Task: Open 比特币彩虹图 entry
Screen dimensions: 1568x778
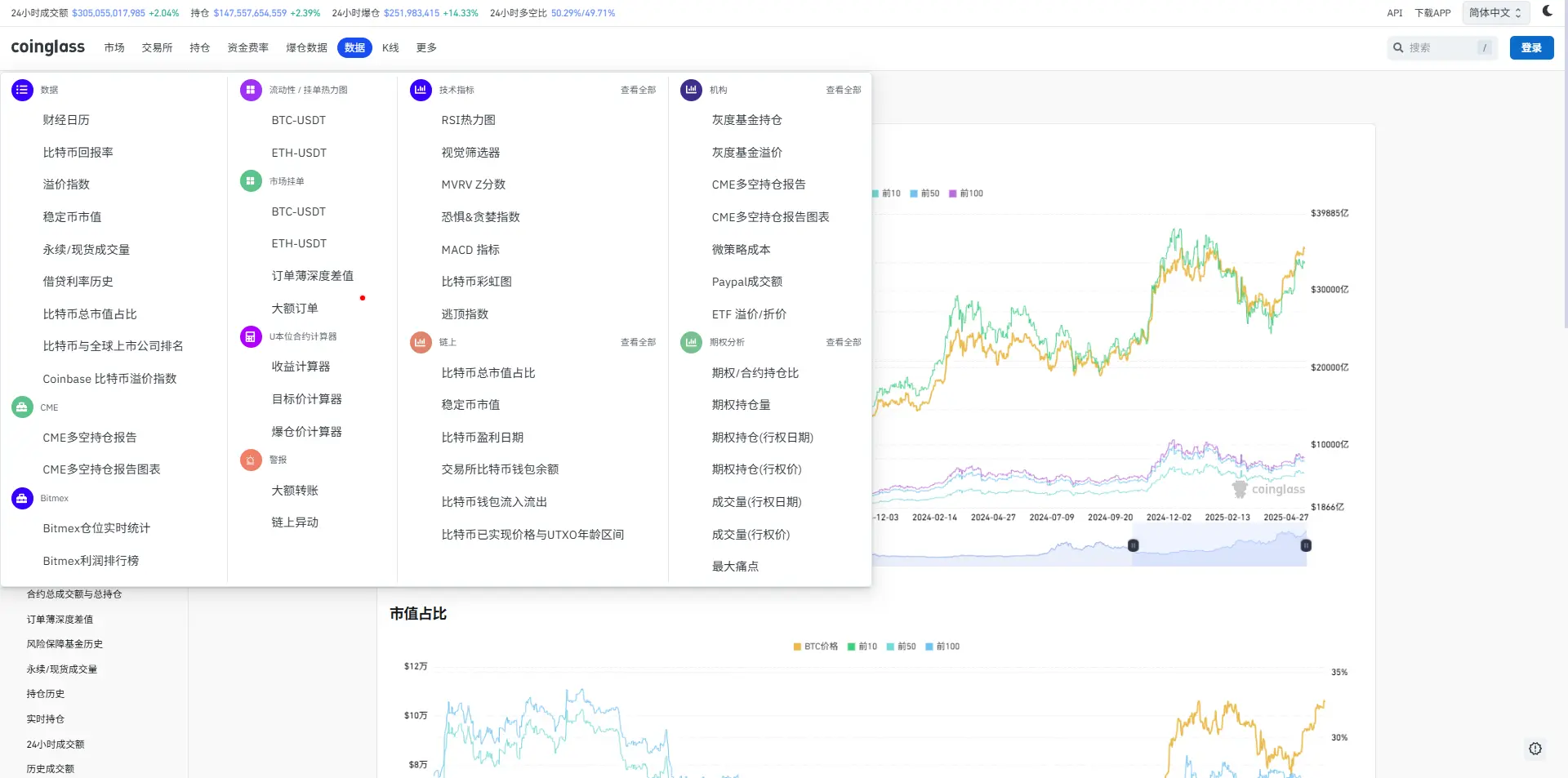Action: coord(477,282)
